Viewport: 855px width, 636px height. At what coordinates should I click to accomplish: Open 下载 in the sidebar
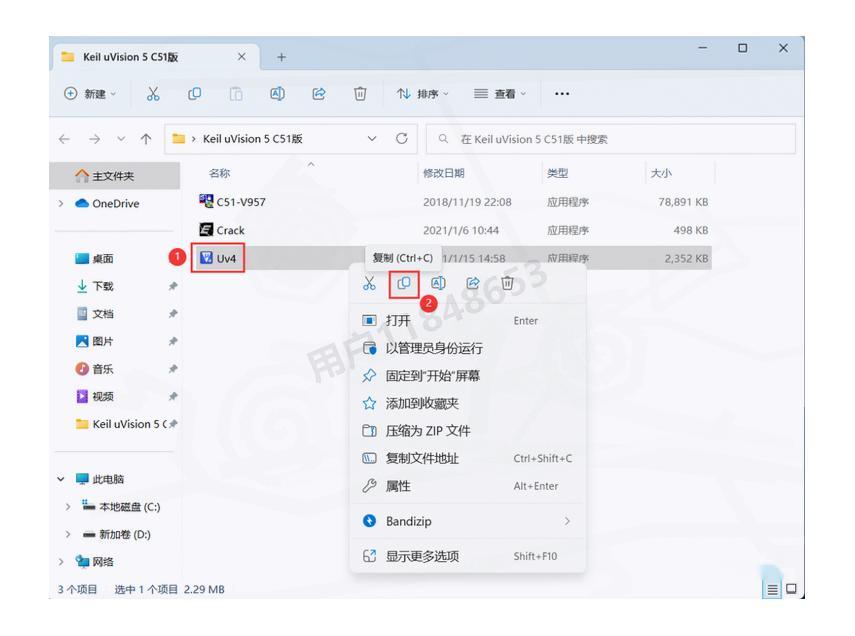tap(94, 286)
